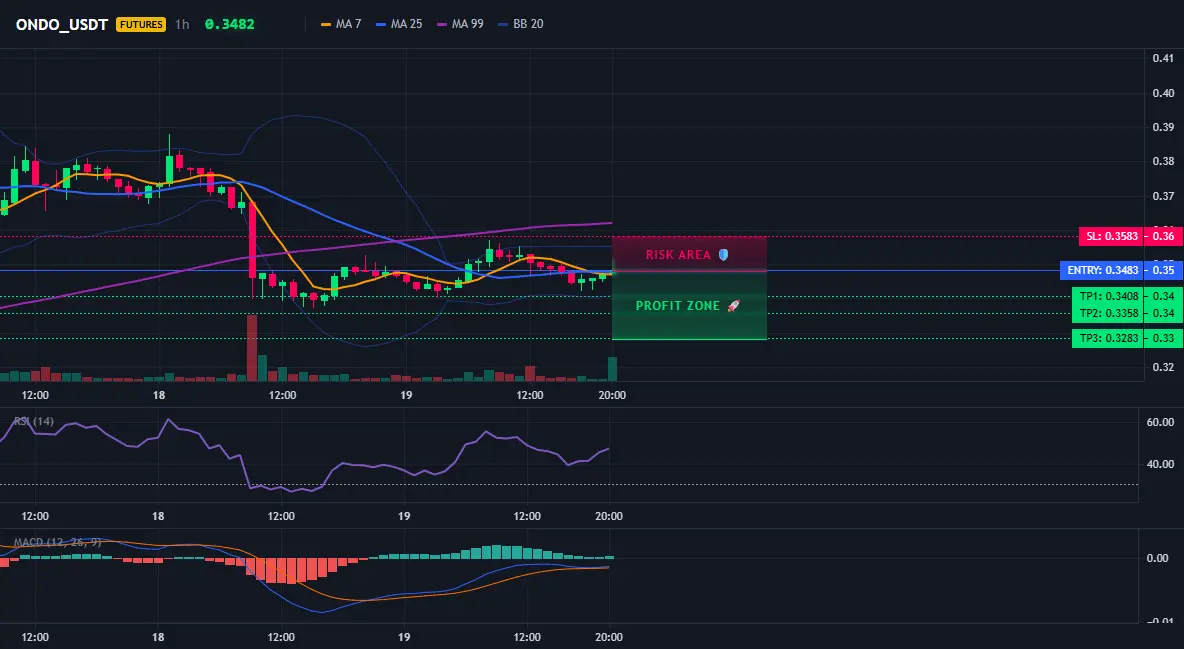Click the ONDO_USDT symbol name

(x=62, y=24)
